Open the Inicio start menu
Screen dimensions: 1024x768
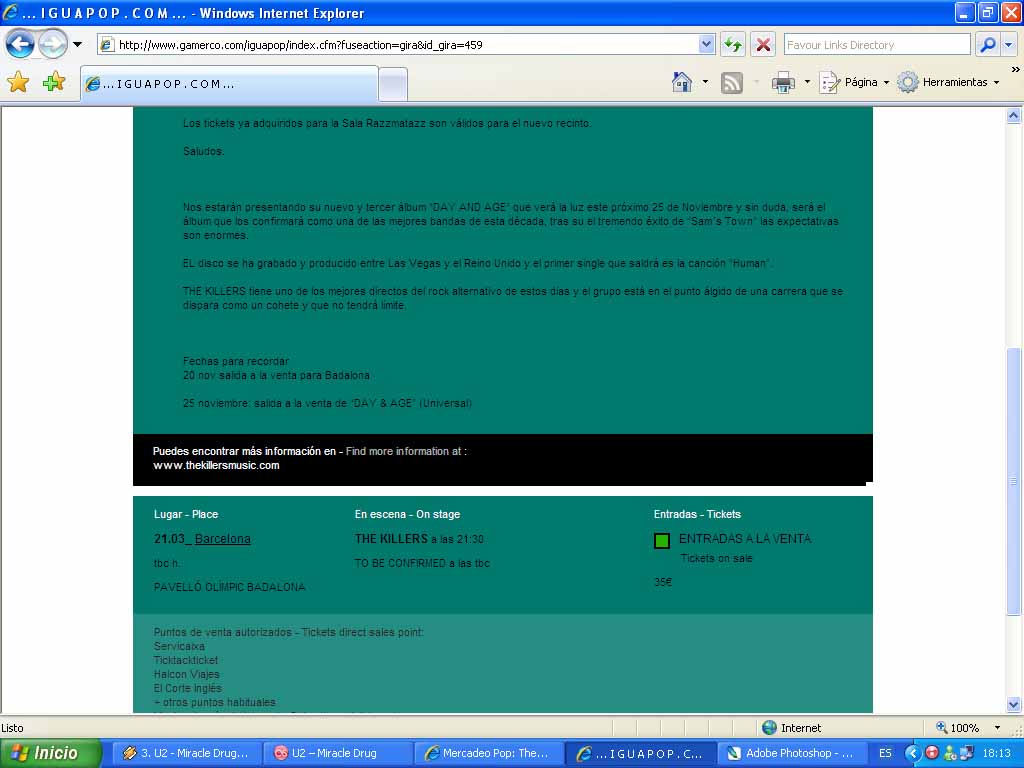(51, 753)
